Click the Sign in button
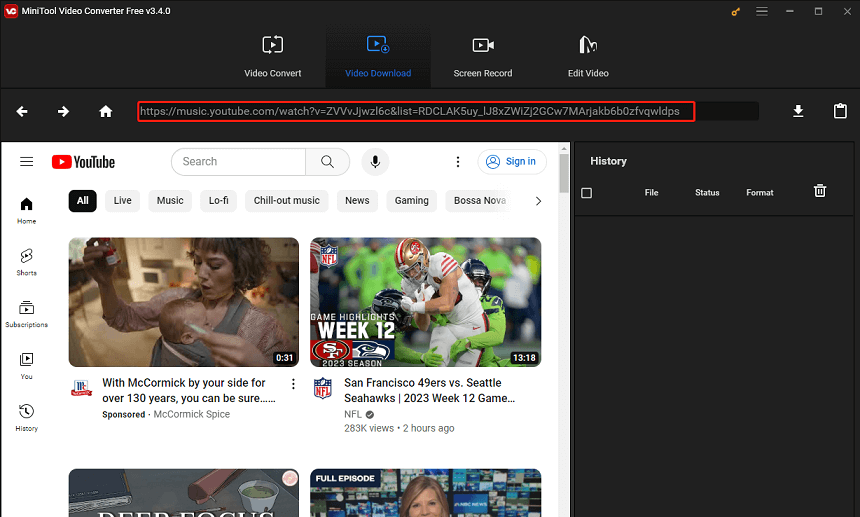This screenshot has height=517, width=860. [x=512, y=162]
